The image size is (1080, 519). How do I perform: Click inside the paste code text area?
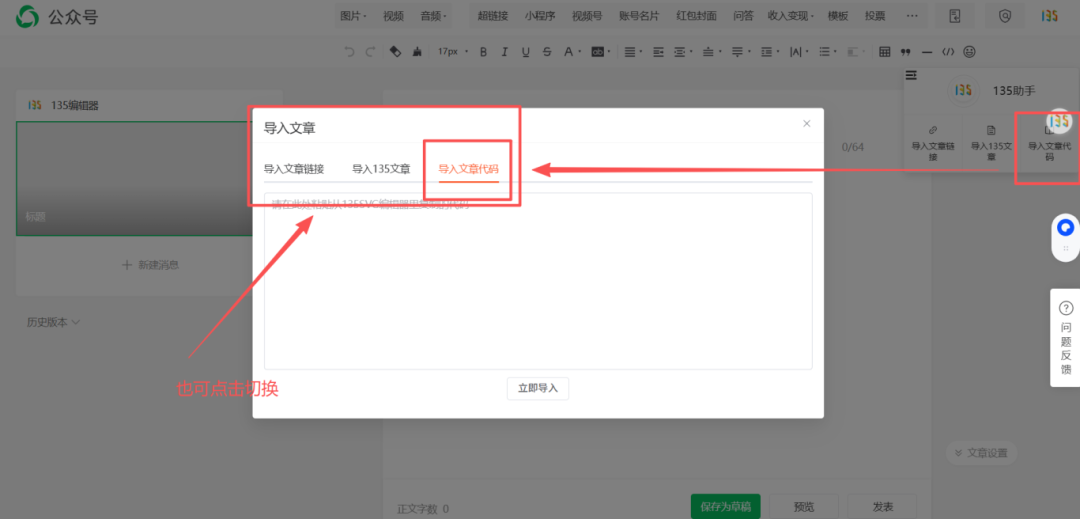[538, 281]
